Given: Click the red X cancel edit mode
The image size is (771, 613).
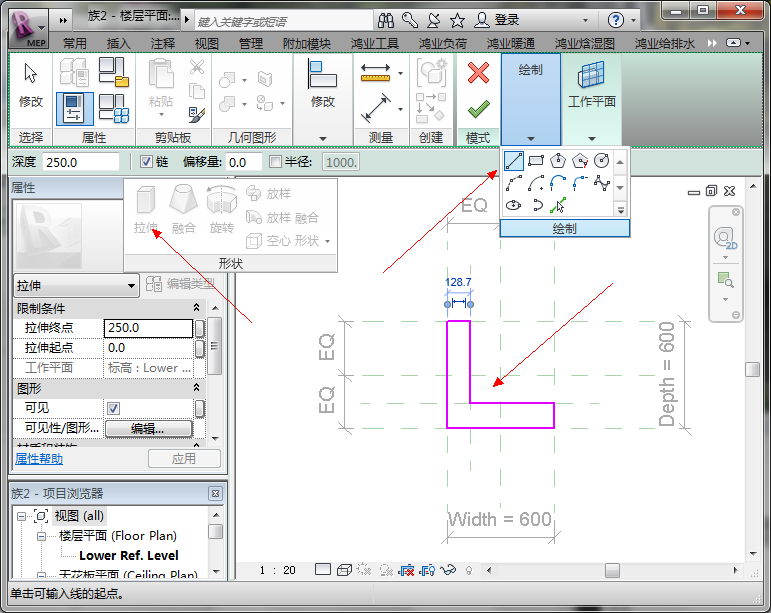Looking at the screenshot, I should pos(478,73).
